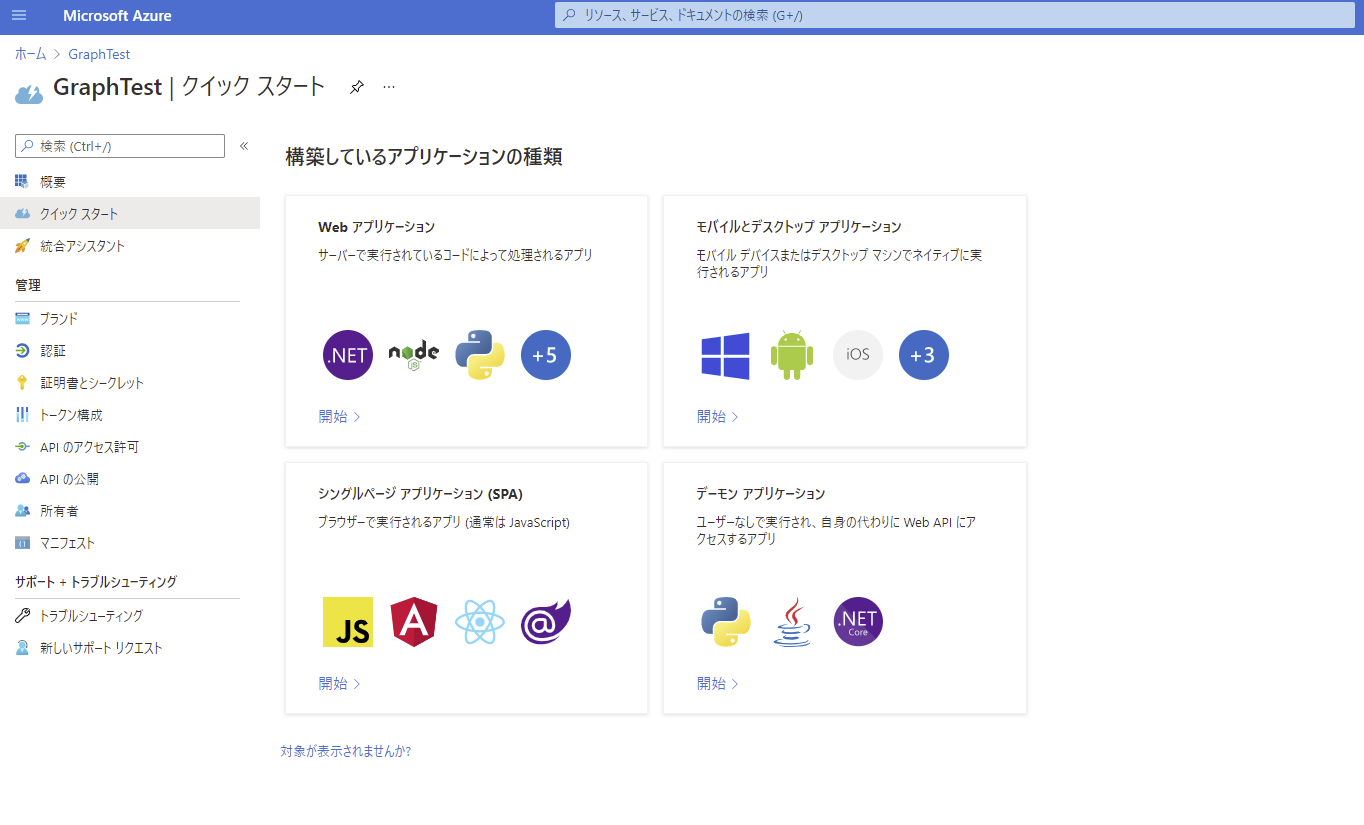
Task: Click 開始 in the Web アプリケーション card
Action: click(x=340, y=417)
